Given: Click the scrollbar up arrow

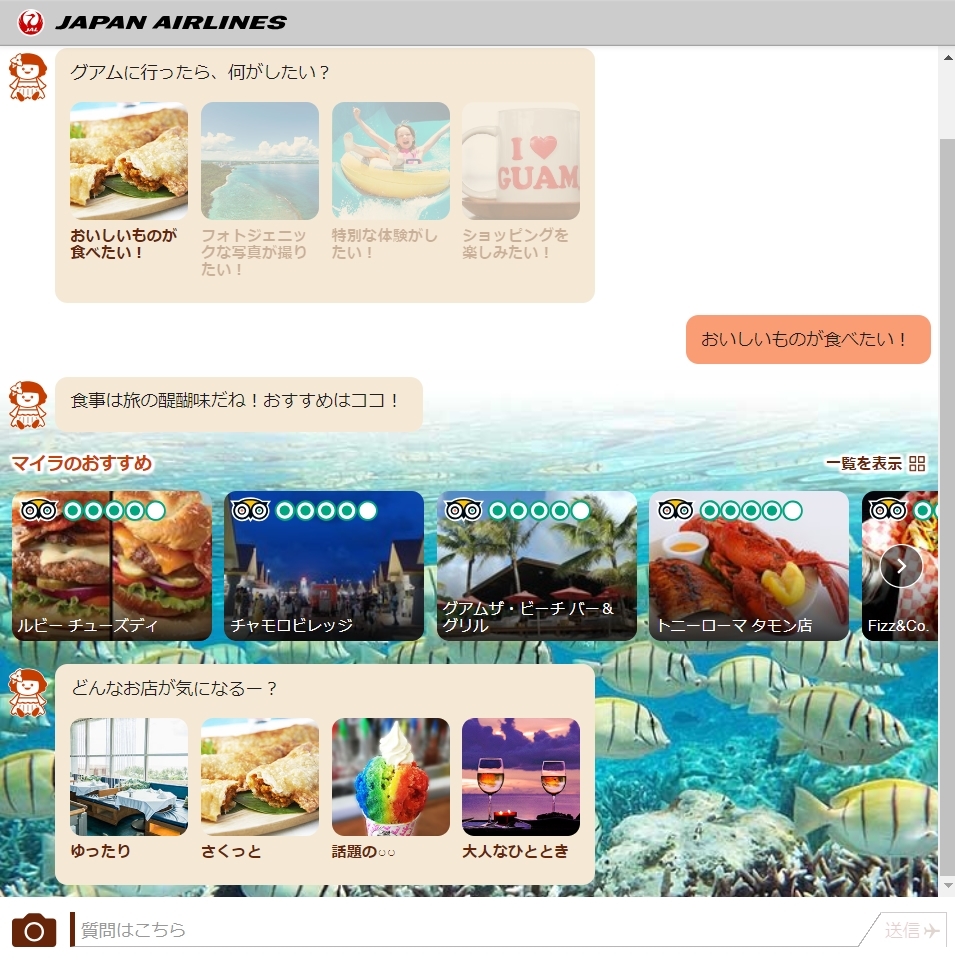Looking at the screenshot, I should pyautogui.click(x=948, y=58).
